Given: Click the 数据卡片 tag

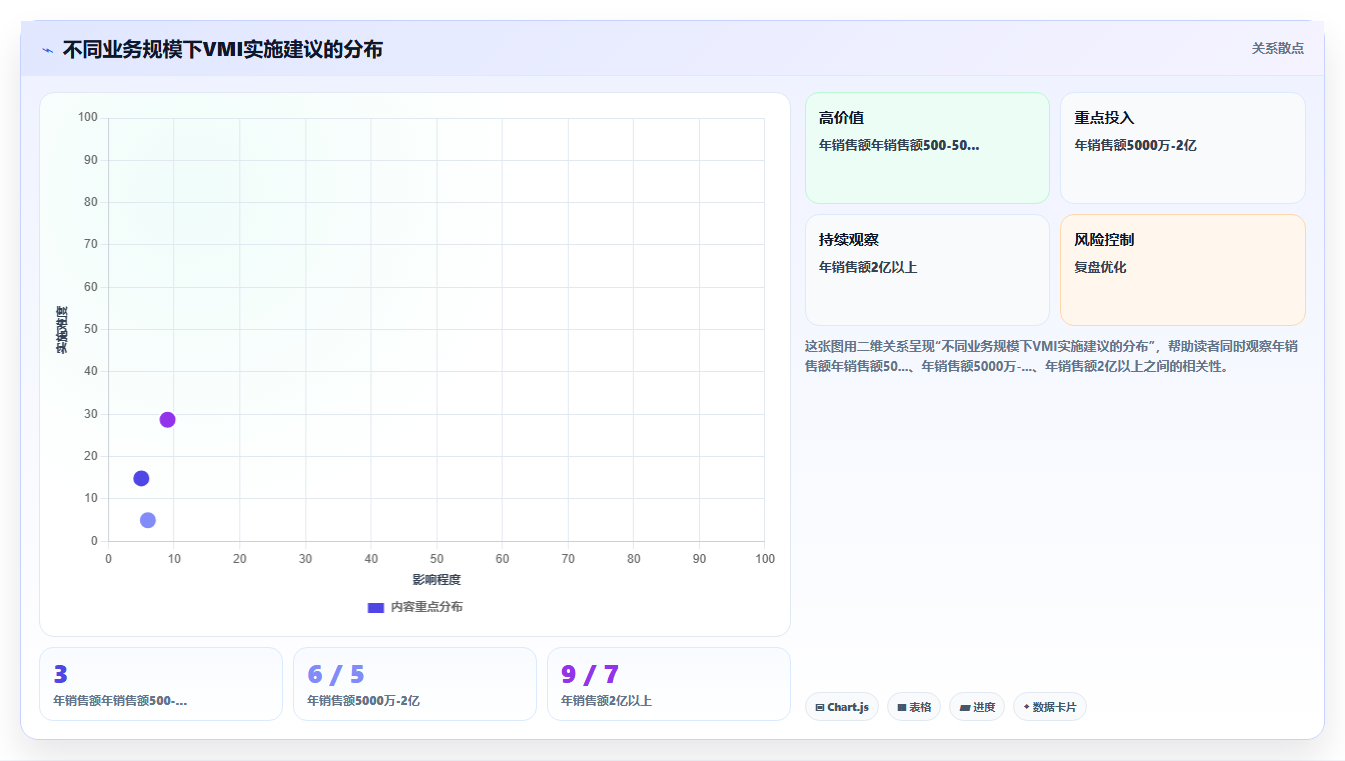Looking at the screenshot, I should pyautogui.click(x=1050, y=707).
